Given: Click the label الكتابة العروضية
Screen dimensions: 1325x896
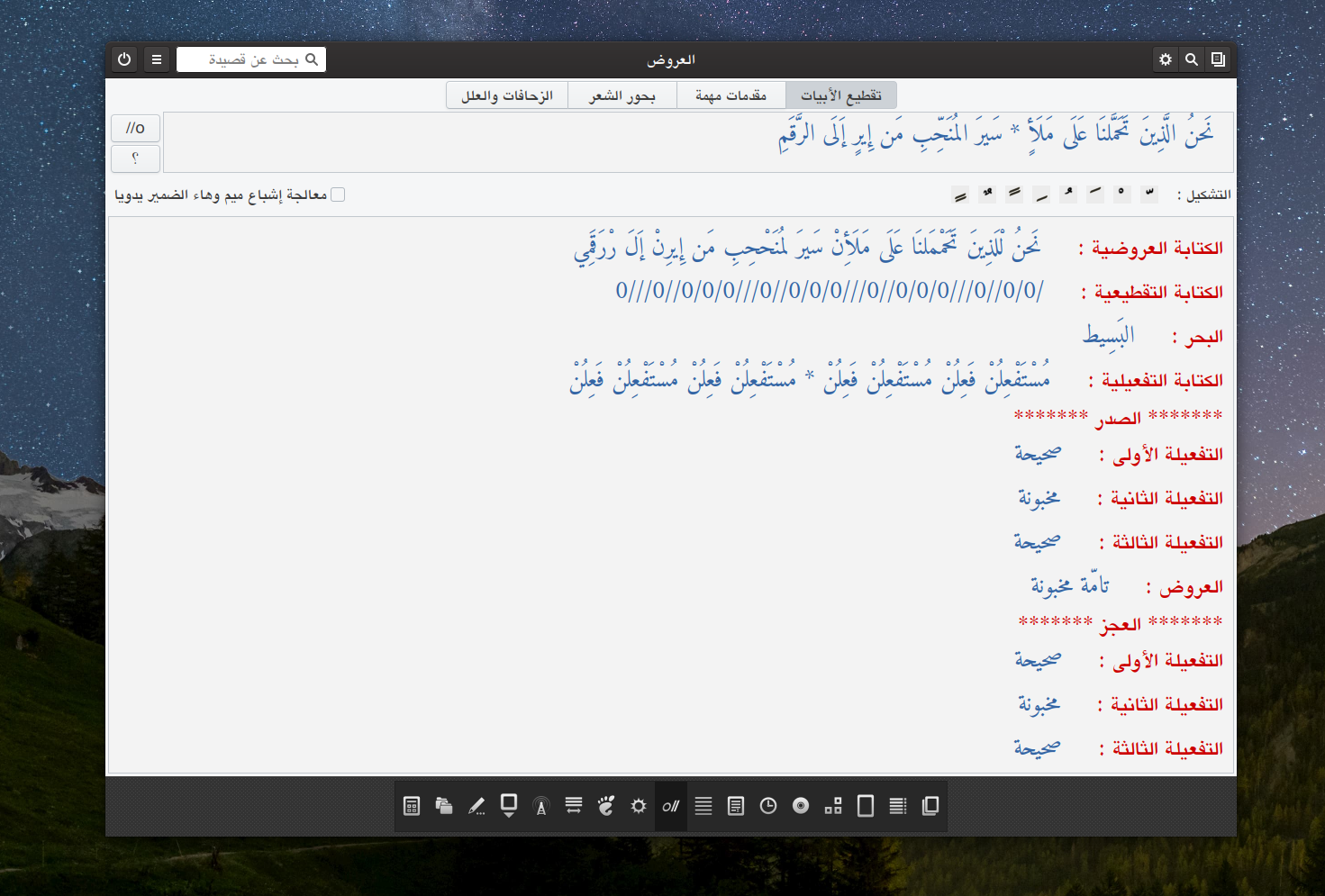Looking at the screenshot, I should pos(1151,248).
